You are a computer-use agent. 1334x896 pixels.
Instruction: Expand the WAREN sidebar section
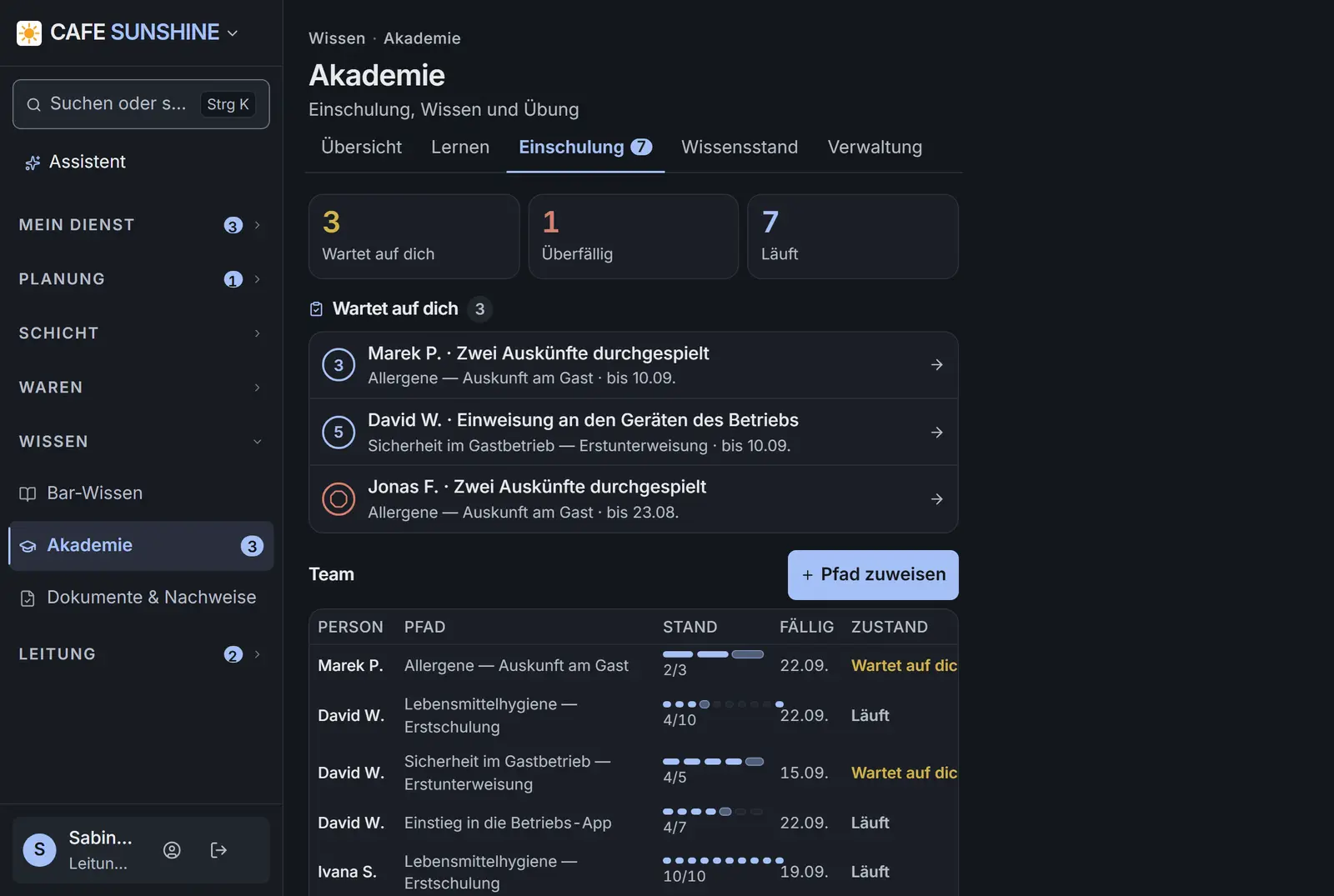(140, 388)
